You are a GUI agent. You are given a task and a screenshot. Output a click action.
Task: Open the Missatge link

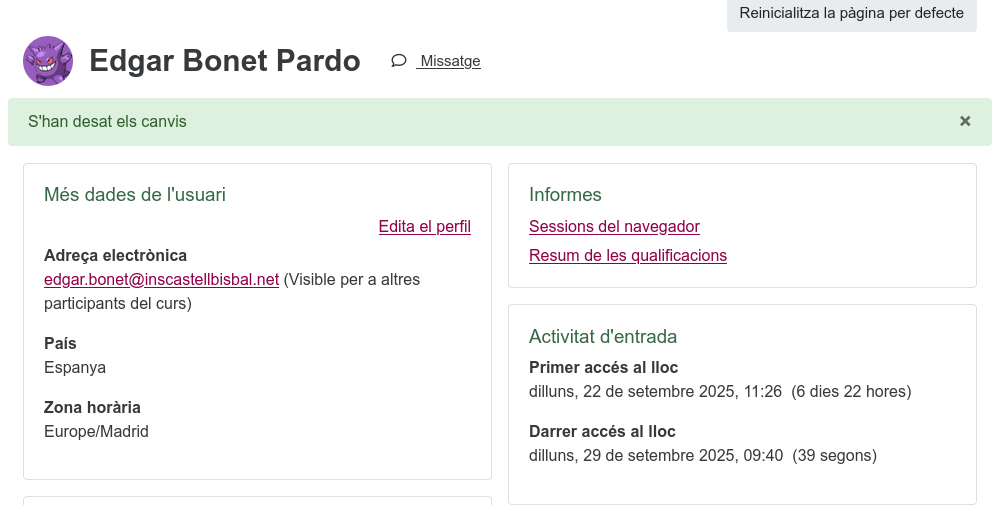click(450, 61)
